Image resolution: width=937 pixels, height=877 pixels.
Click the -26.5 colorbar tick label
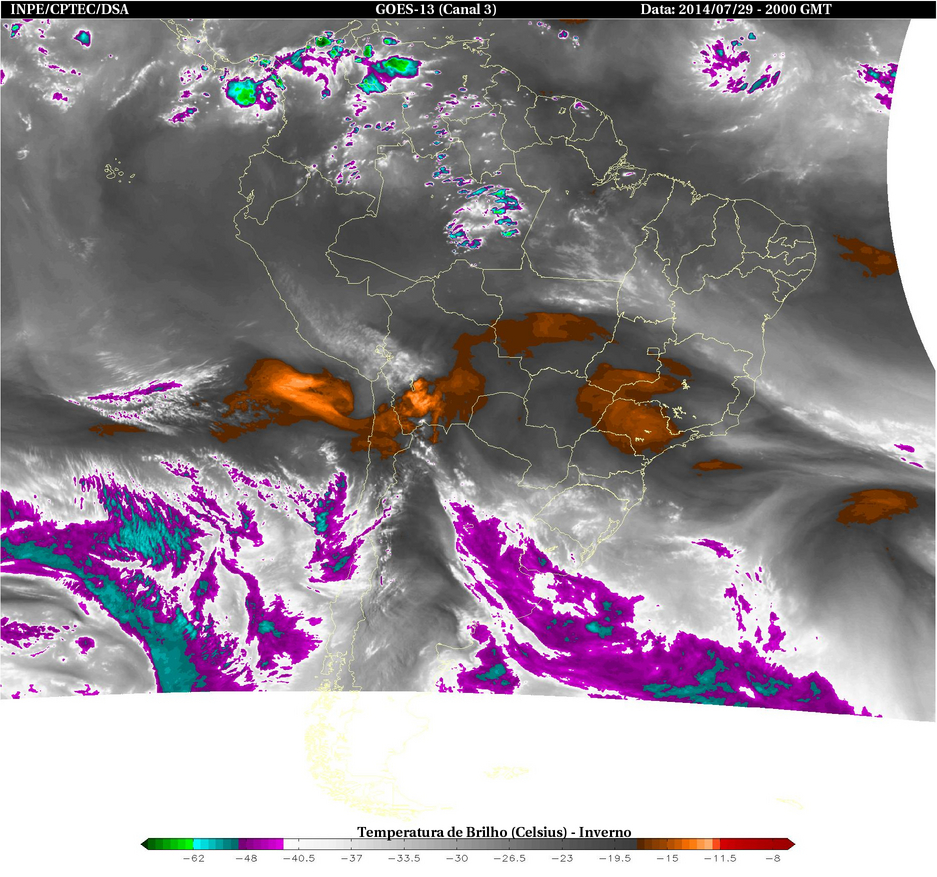[x=510, y=858]
